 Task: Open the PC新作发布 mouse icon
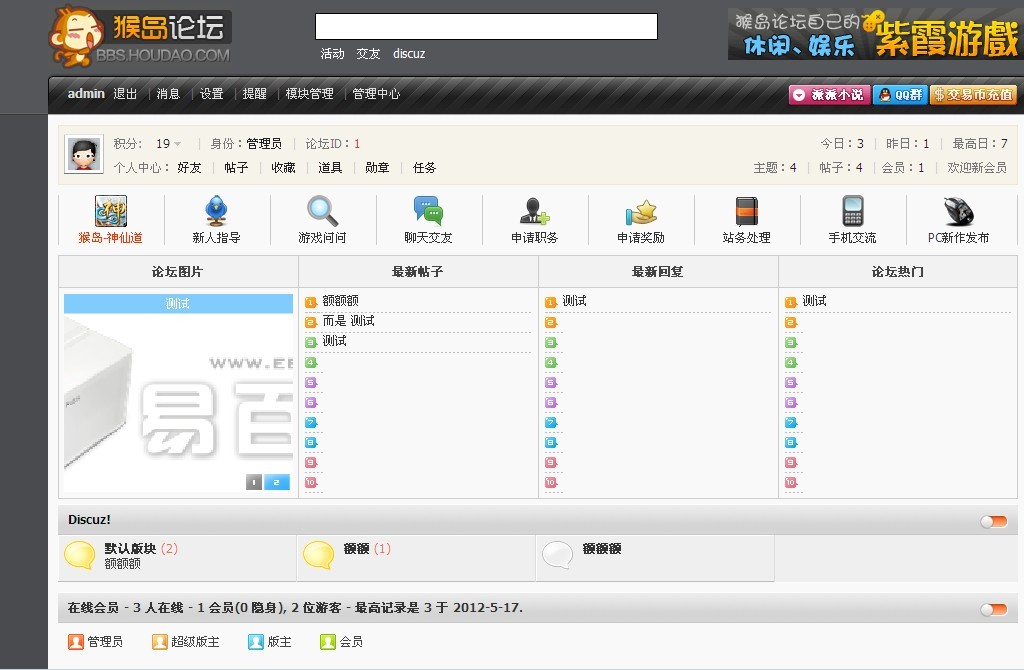click(x=958, y=212)
